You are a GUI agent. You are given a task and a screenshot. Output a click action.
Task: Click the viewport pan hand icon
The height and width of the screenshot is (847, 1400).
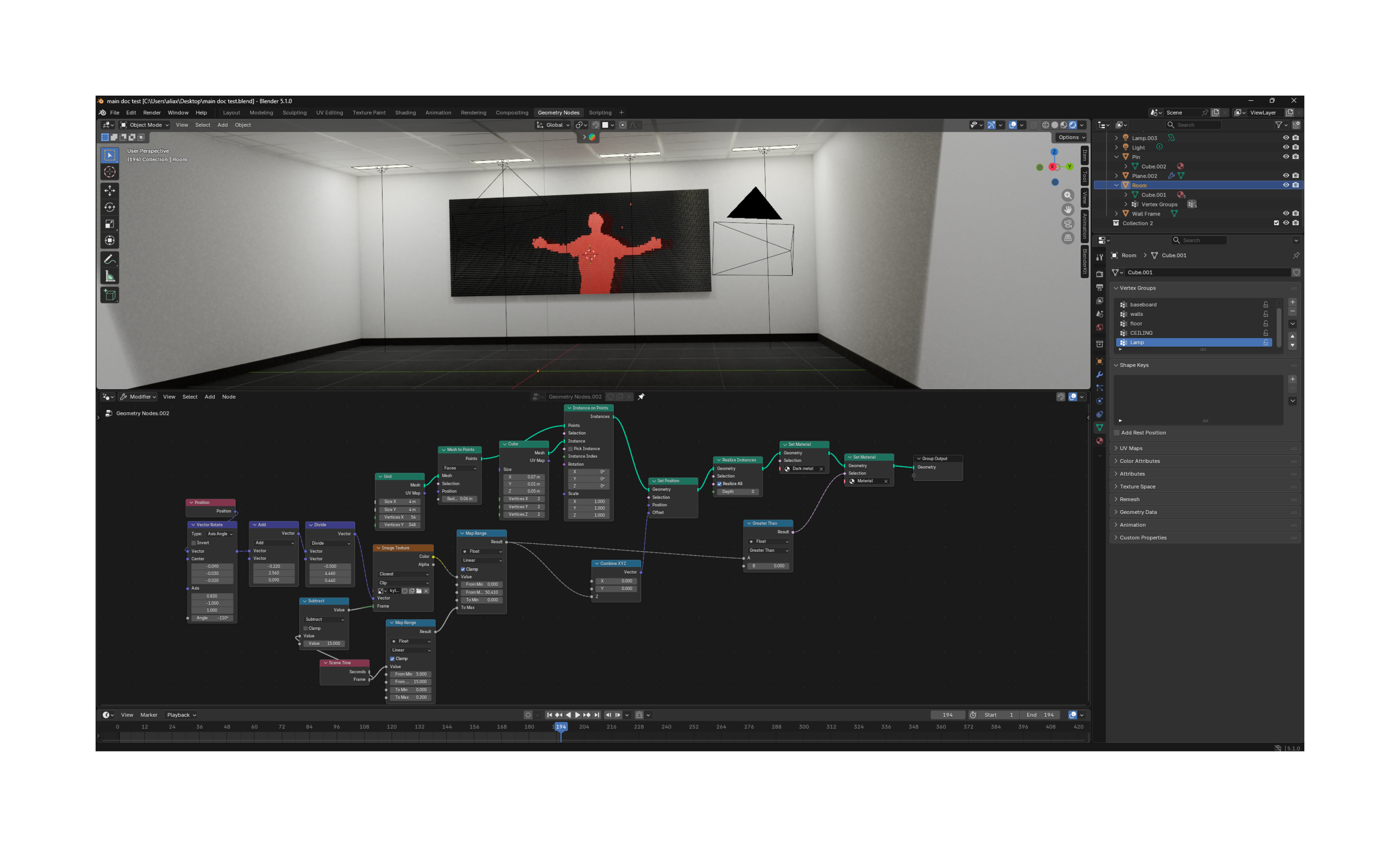pyautogui.click(x=1068, y=210)
